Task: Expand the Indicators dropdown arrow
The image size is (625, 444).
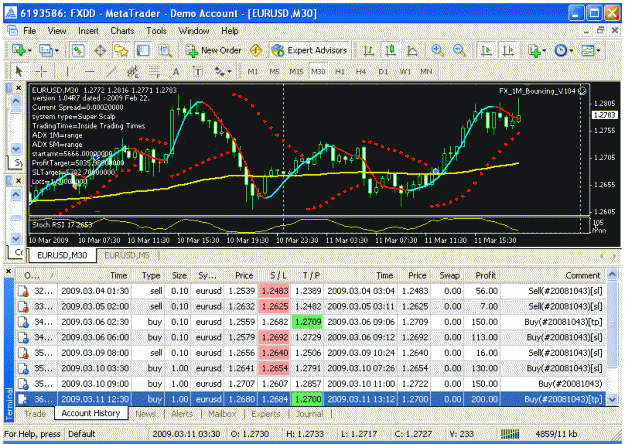Action: 544,51
